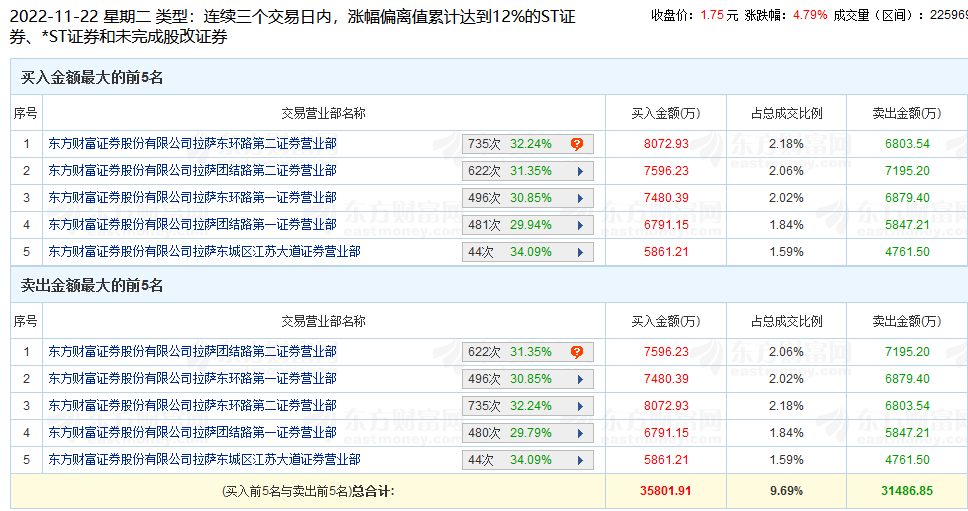Viewport: 968px width, 511px height.
Task: Select buy amount 8072.93 in buy list row 1
Action: (666, 144)
